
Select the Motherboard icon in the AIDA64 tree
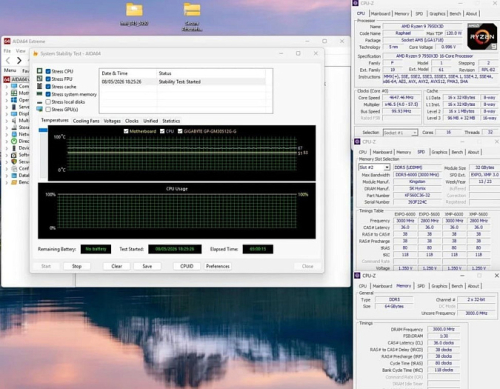click(x=14, y=93)
